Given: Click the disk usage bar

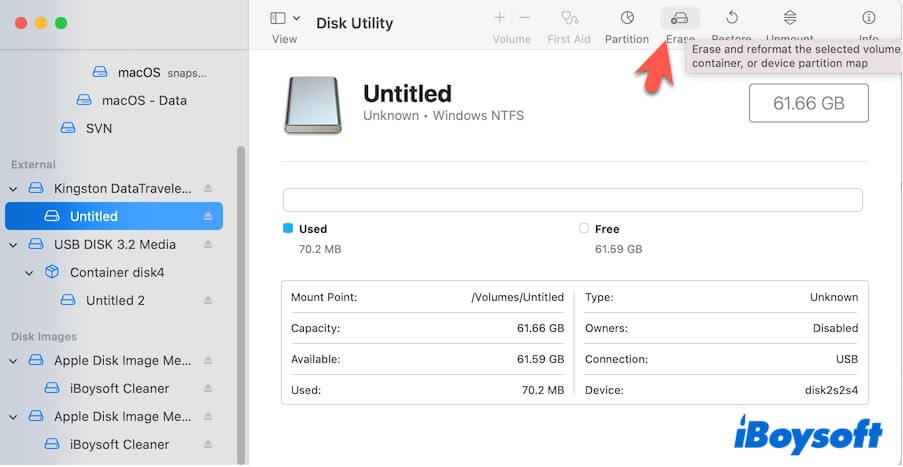Looking at the screenshot, I should tap(572, 200).
